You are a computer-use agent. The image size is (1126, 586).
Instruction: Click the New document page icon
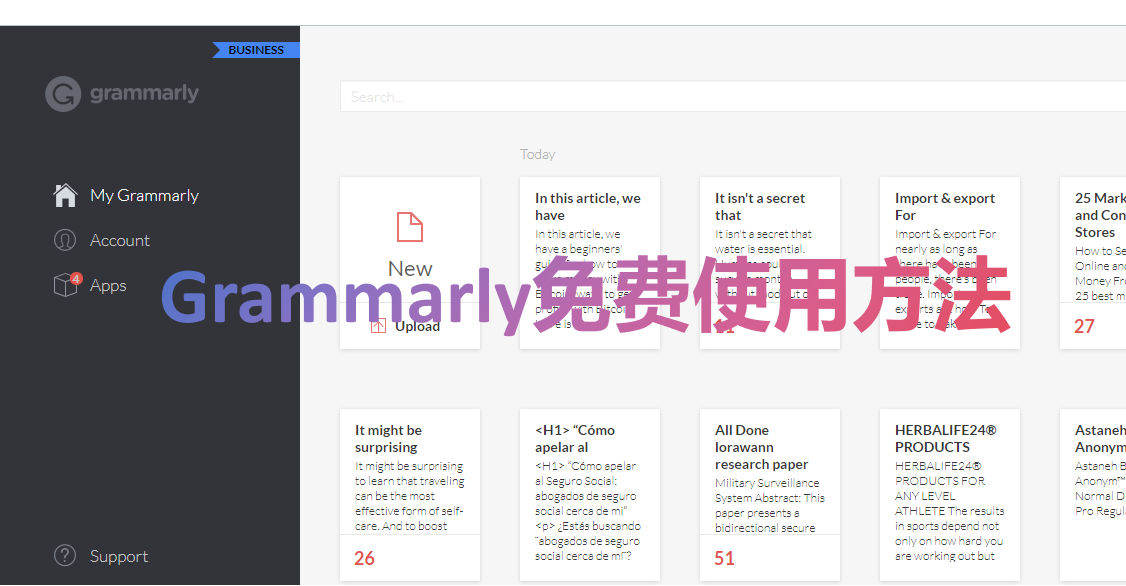click(410, 227)
